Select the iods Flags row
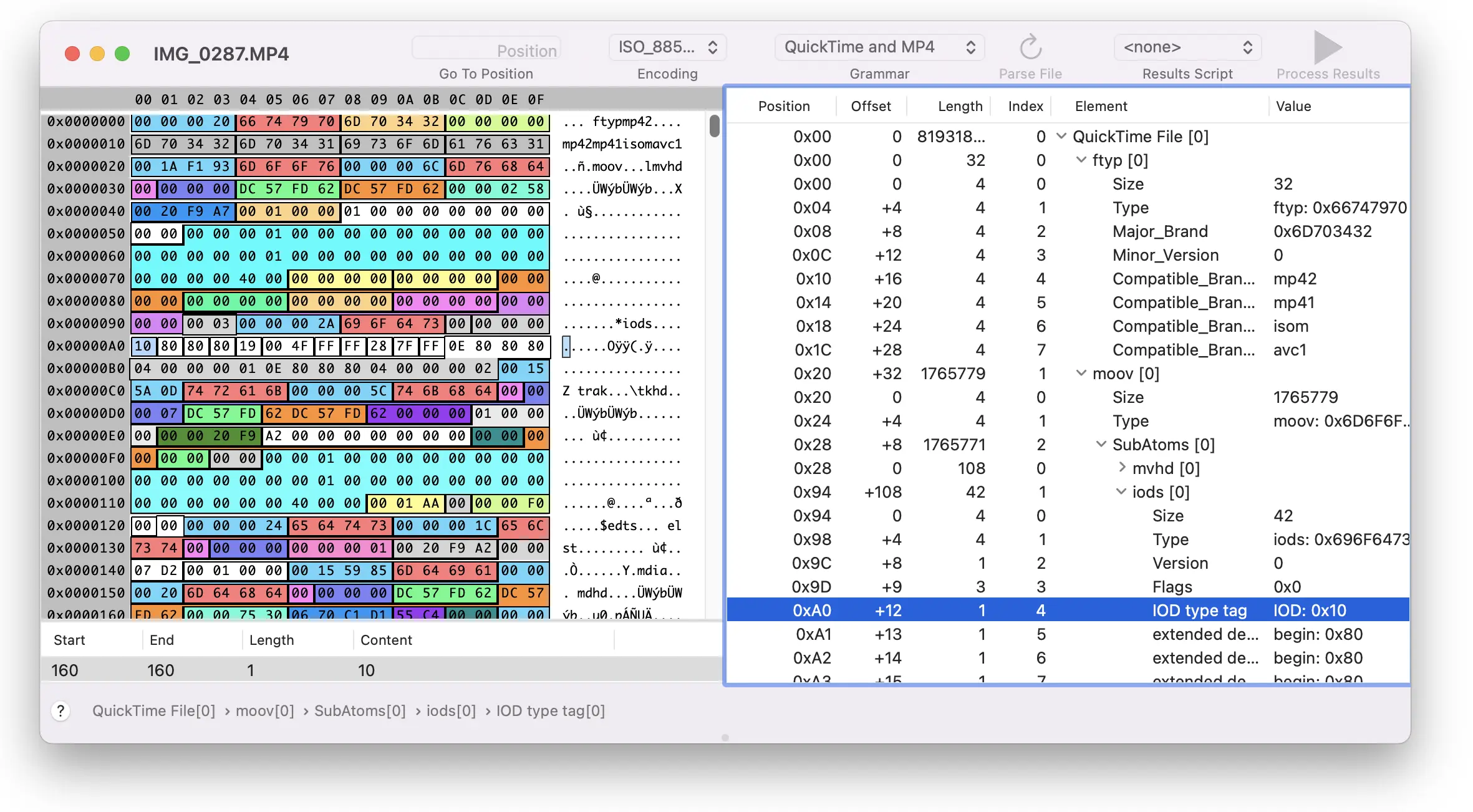Viewport: 1473px width, 812px height. 1068,587
